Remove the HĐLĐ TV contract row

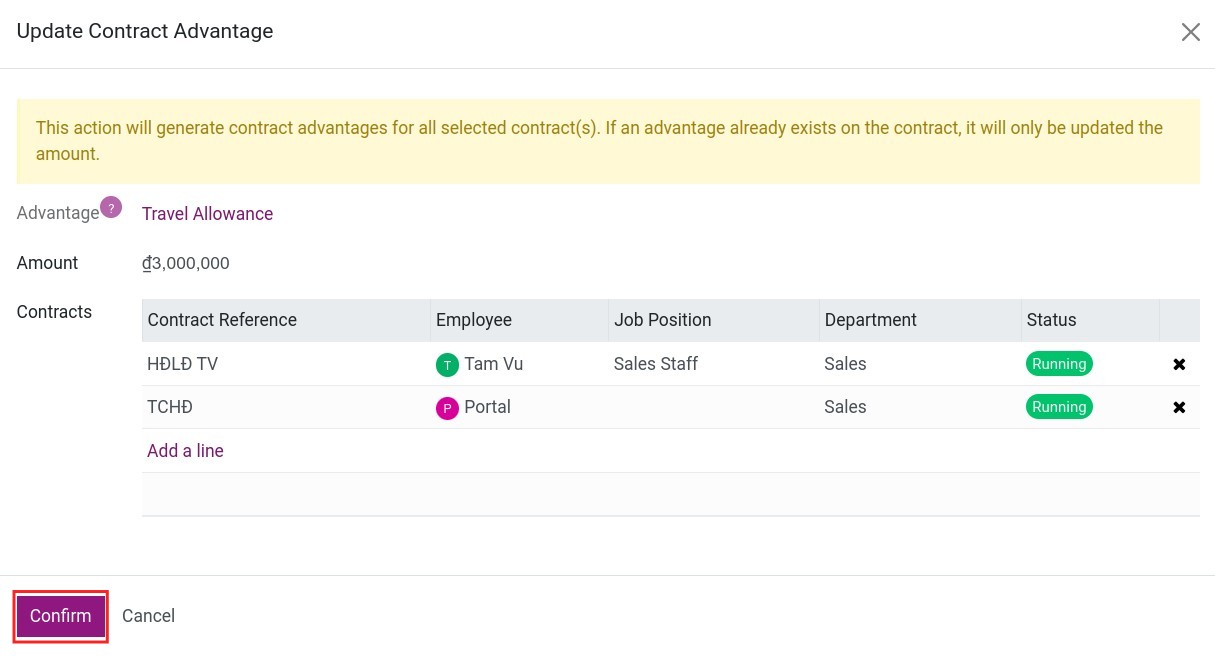pyautogui.click(x=1179, y=364)
